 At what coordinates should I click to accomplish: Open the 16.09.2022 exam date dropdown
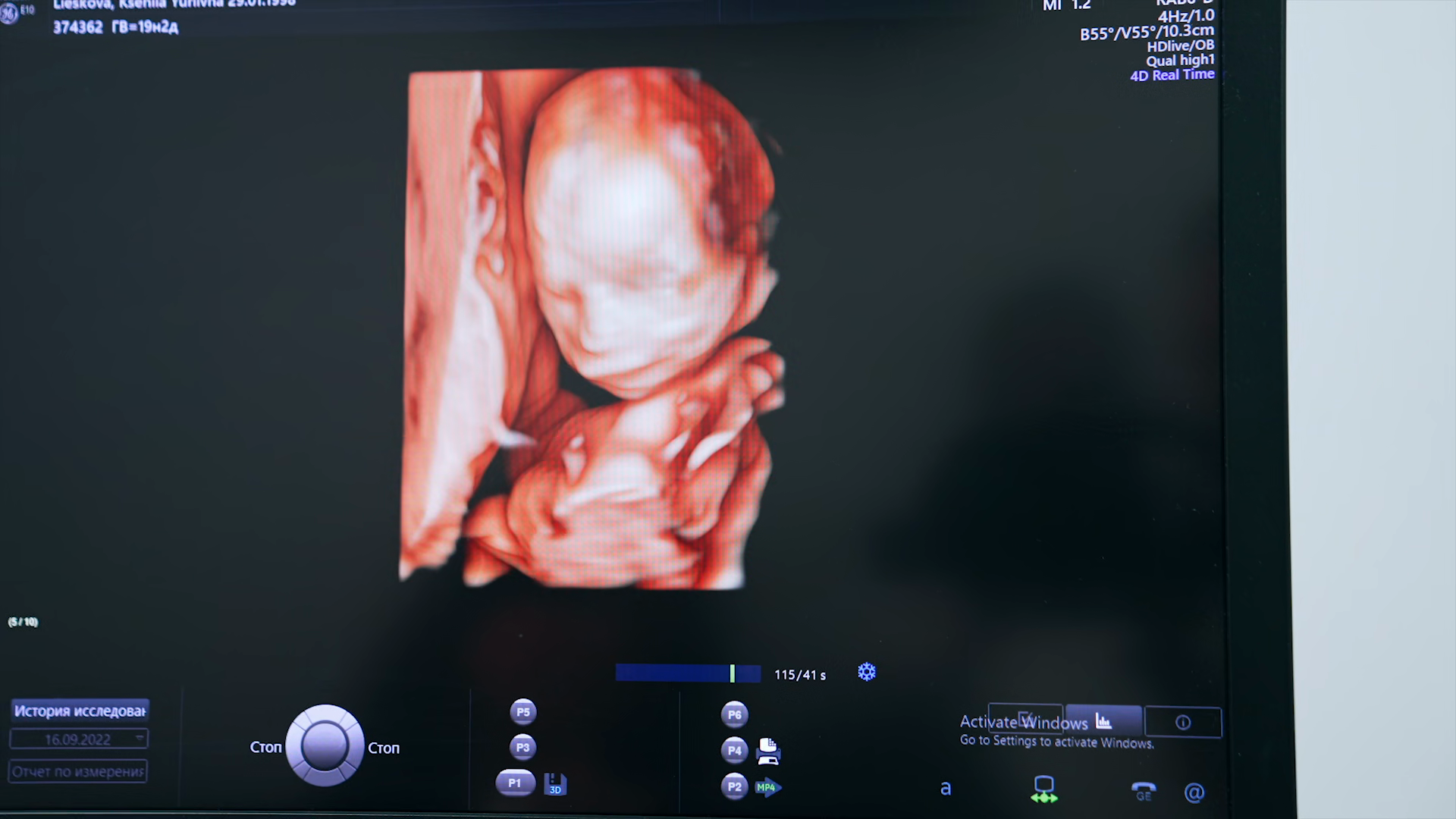[79, 739]
